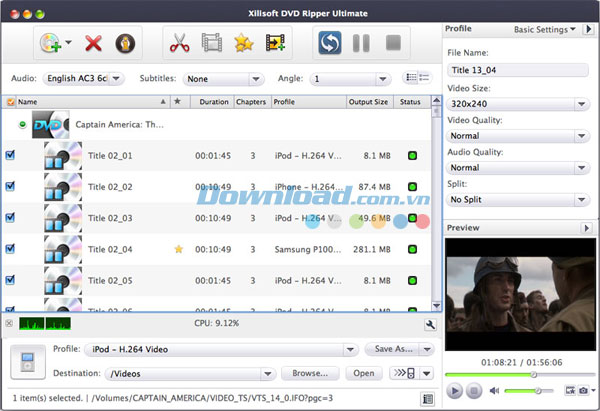
Task: Click the Open button
Action: coord(364,373)
